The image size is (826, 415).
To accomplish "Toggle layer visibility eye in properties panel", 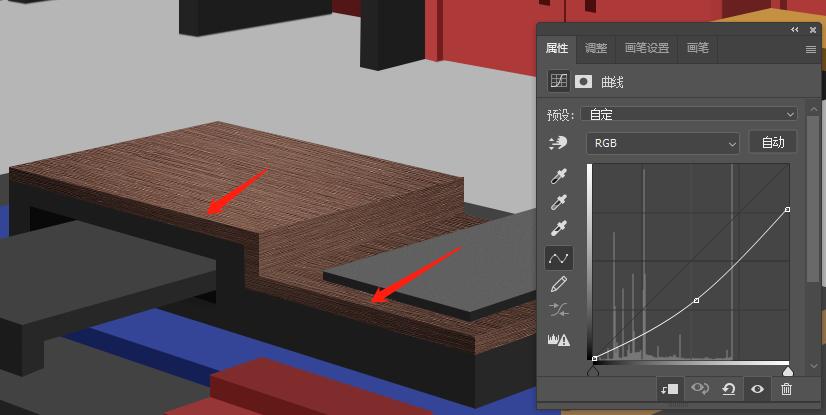I will tap(758, 389).
